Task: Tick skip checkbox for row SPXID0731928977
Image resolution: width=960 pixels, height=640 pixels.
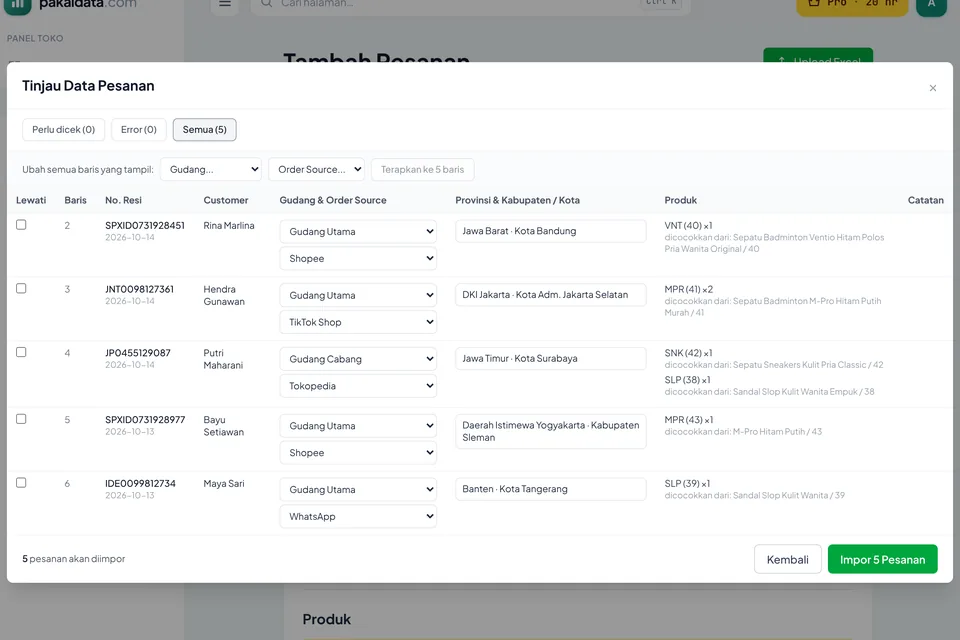Action: pos(21,419)
